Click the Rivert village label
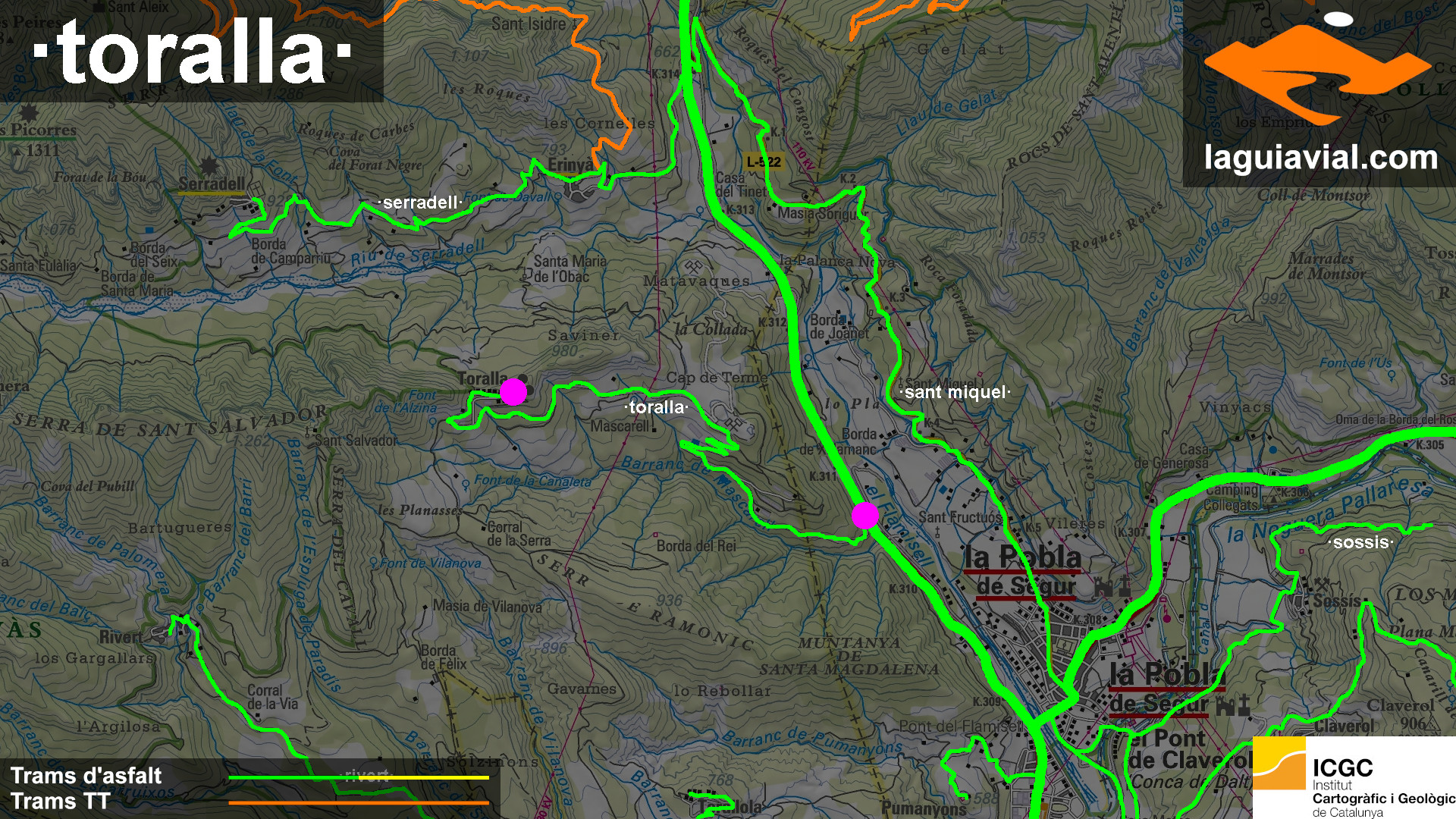The image size is (1456, 819). 121,637
